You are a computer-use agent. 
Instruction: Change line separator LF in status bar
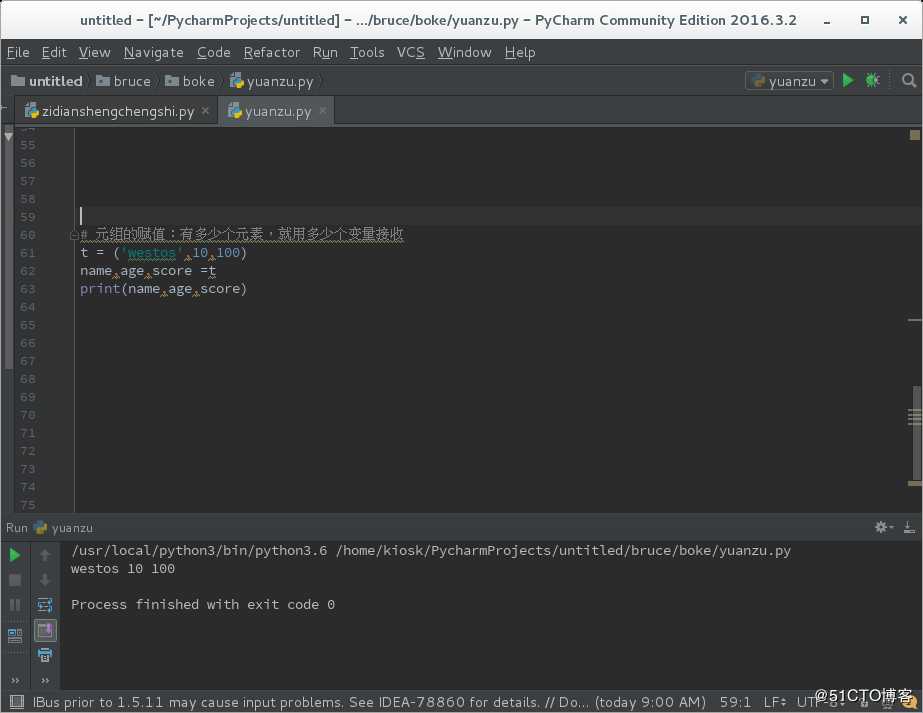tap(775, 702)
